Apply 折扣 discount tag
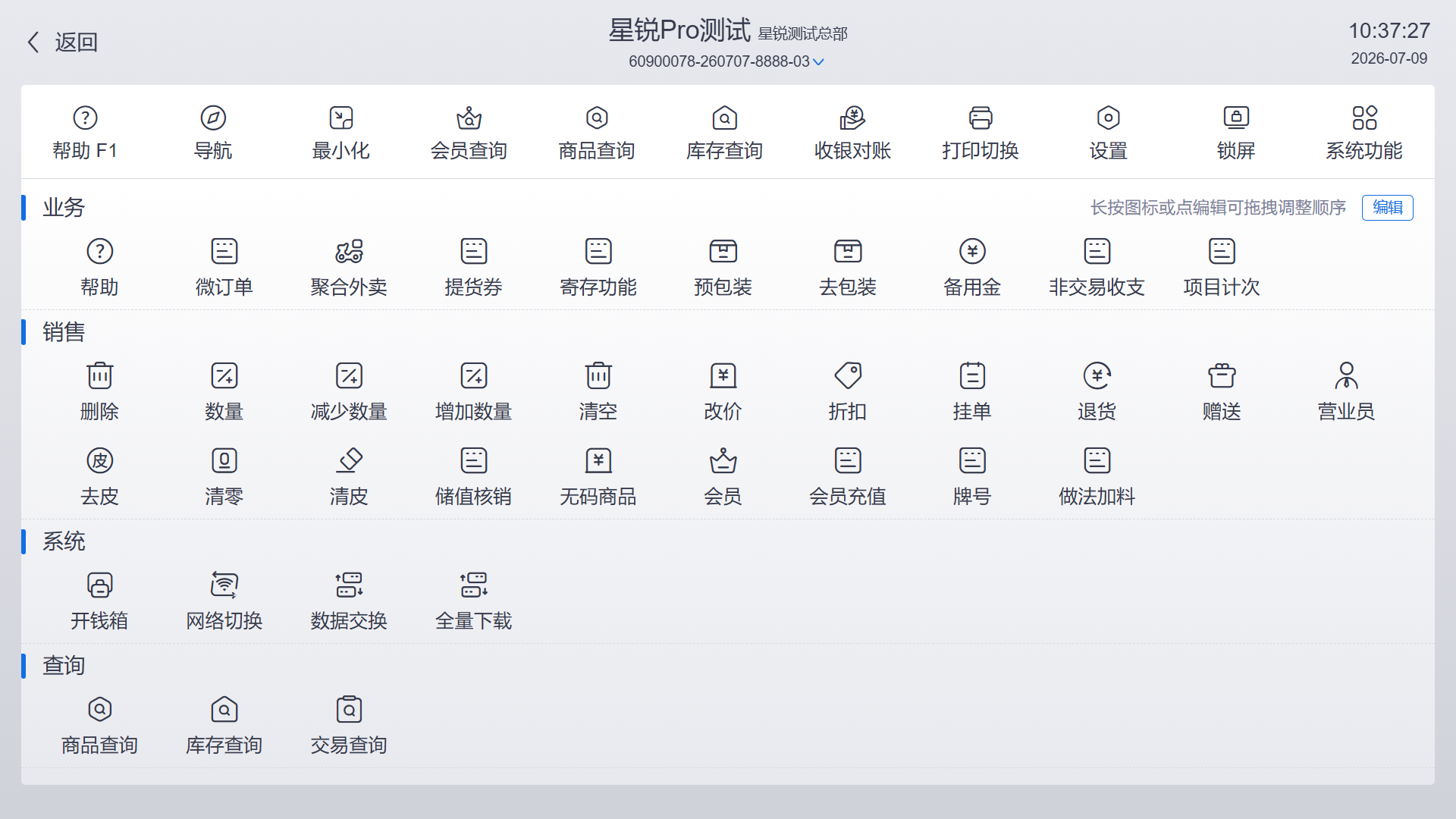Viewport: 1456px width, 819px height. coord(848,392)
